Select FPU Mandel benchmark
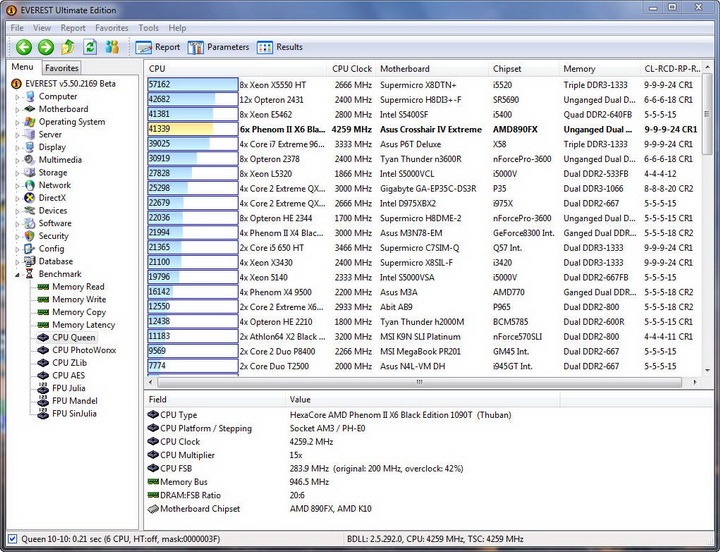 [x=75, y=401]
